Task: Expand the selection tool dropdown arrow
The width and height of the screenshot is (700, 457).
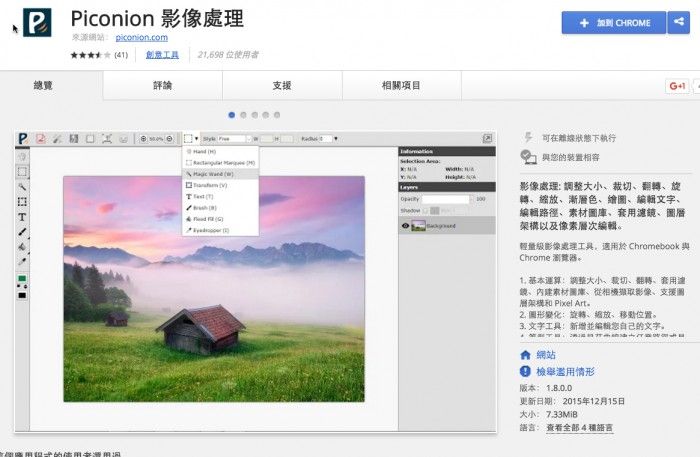Action: (197, 138)
